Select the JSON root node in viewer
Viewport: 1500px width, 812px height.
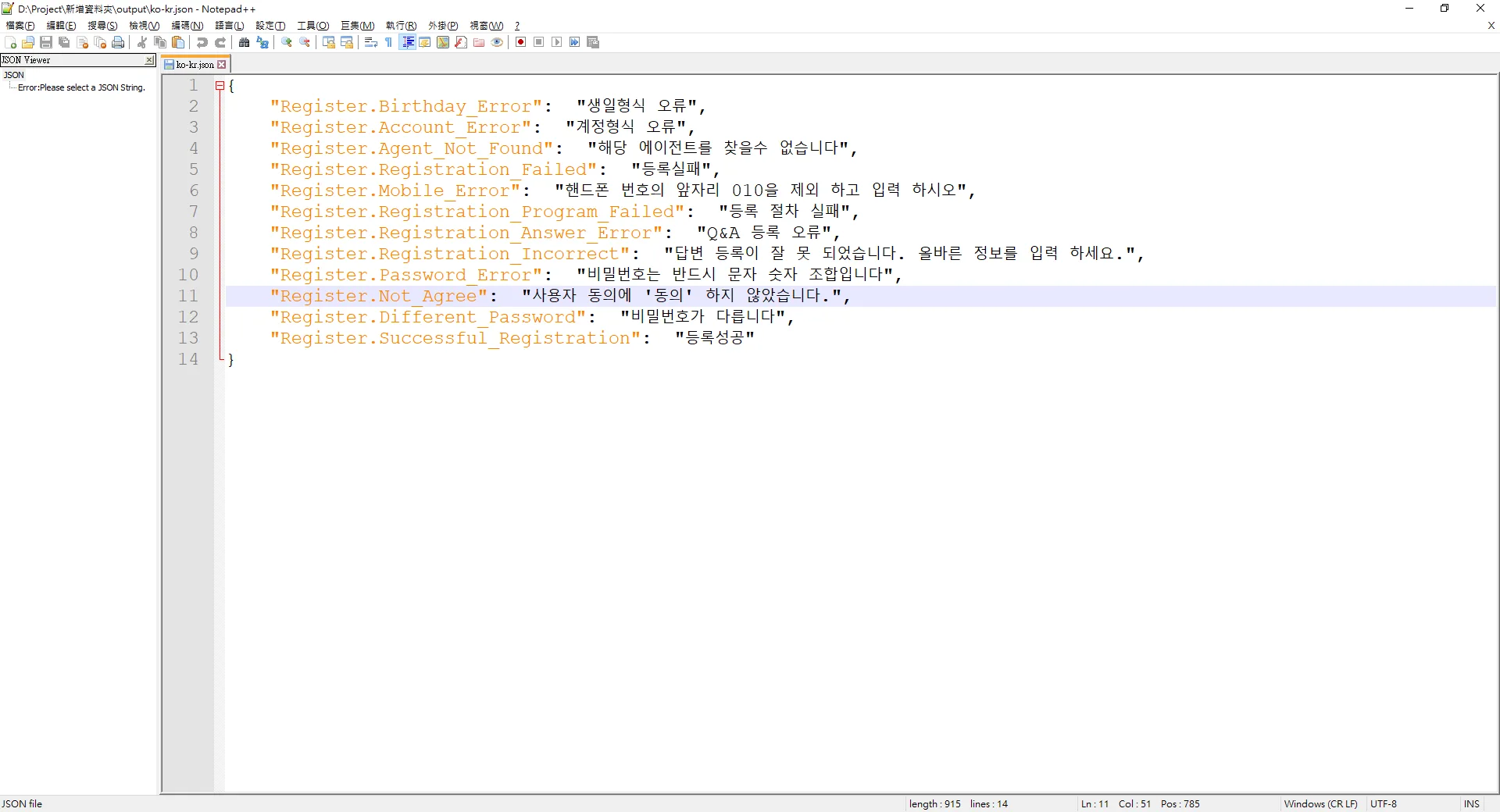tap(14, 75)
